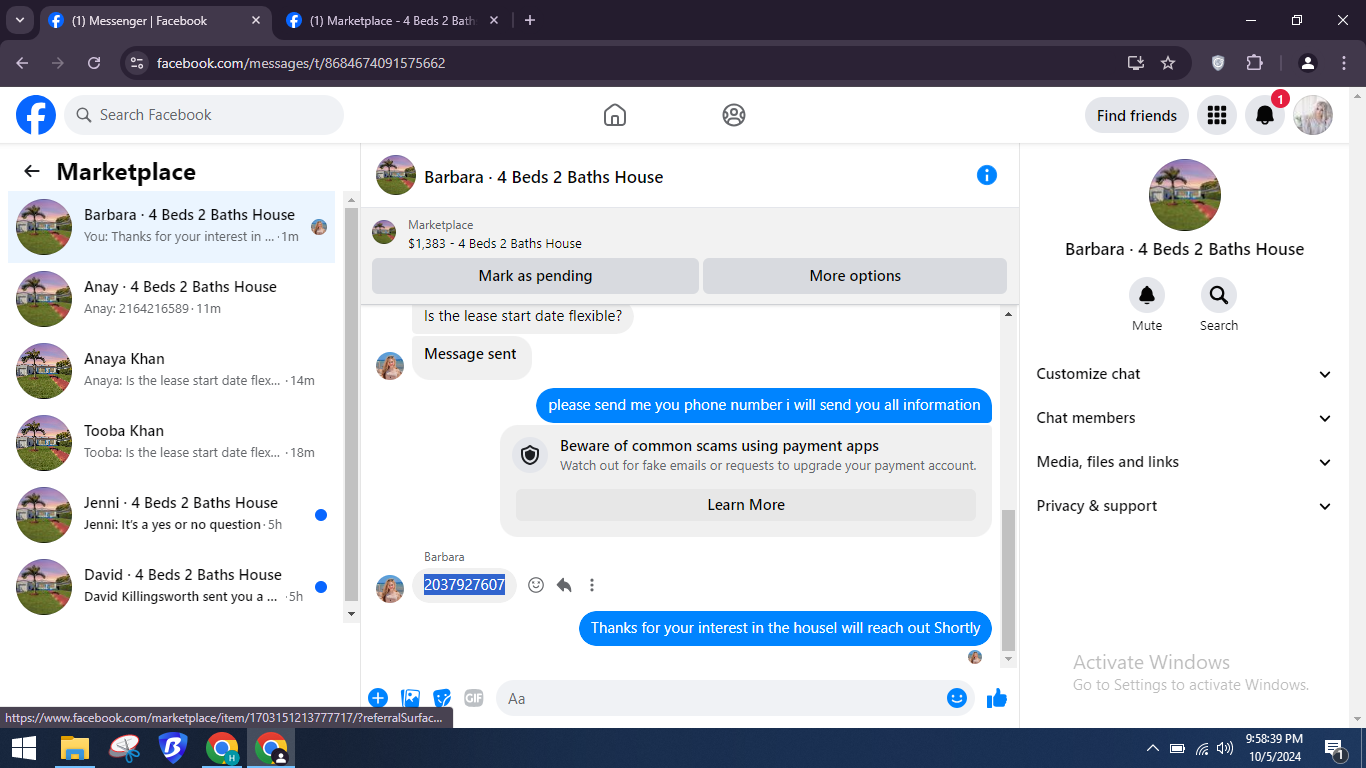Reply to the 2037927607 message

tap(564, 585)
